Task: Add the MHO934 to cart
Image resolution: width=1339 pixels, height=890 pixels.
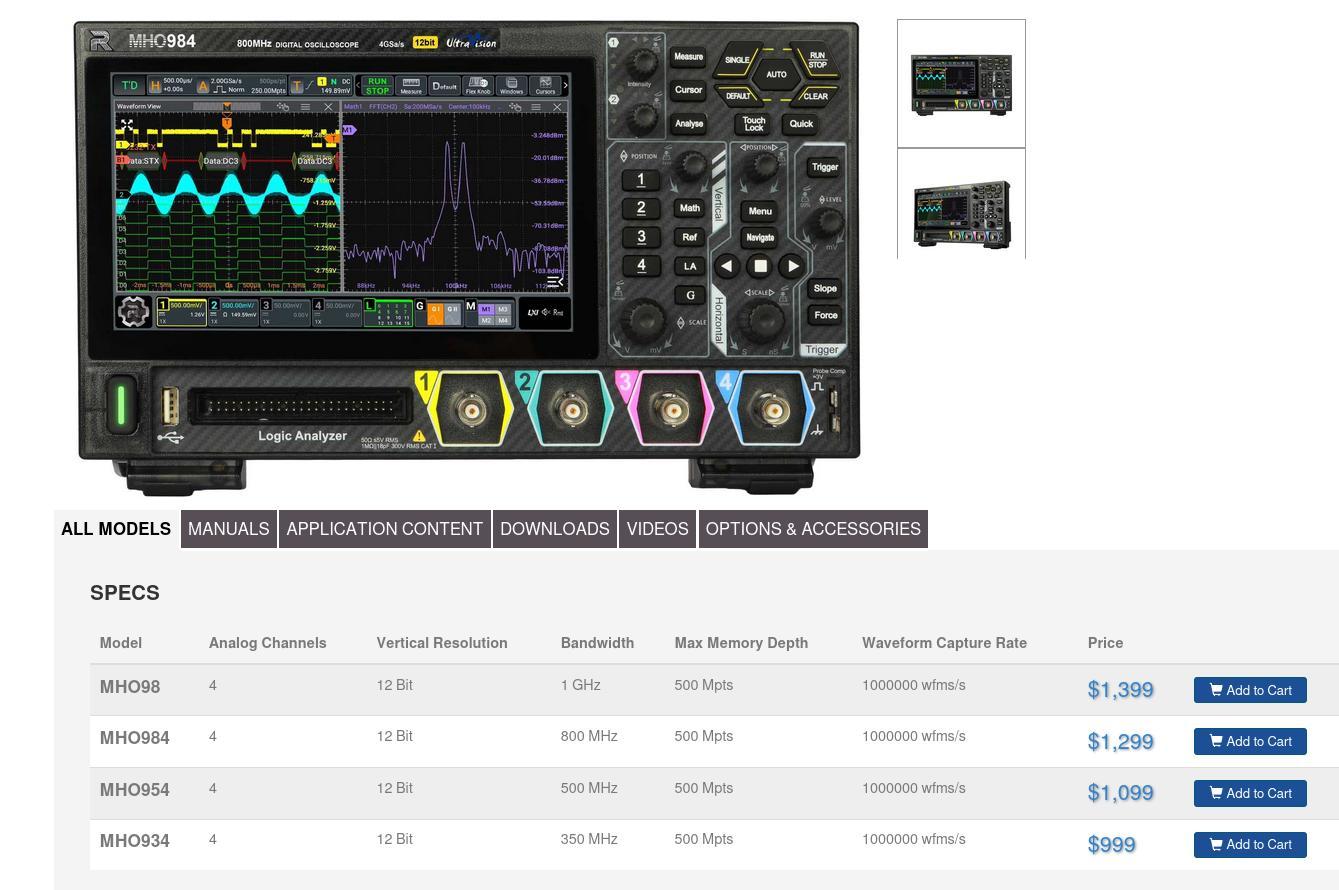Action: (x=1249, y=844)
